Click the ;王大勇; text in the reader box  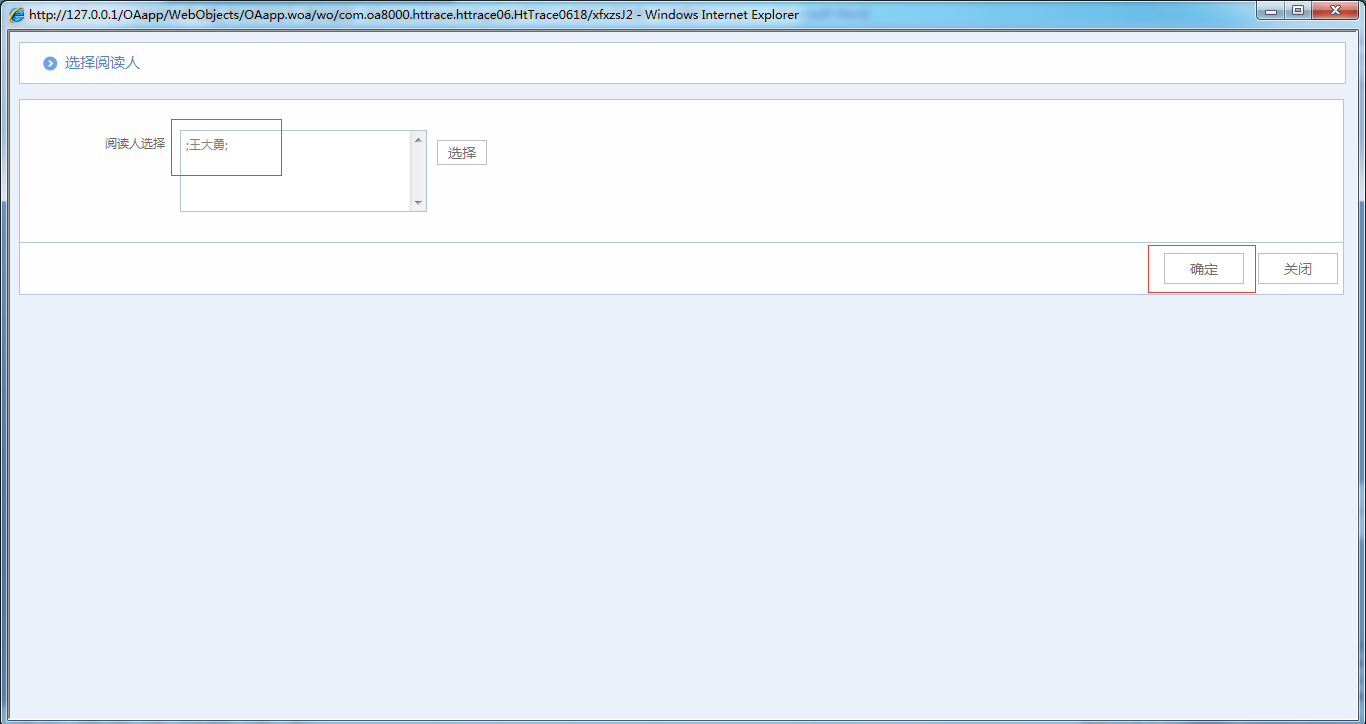207,145
